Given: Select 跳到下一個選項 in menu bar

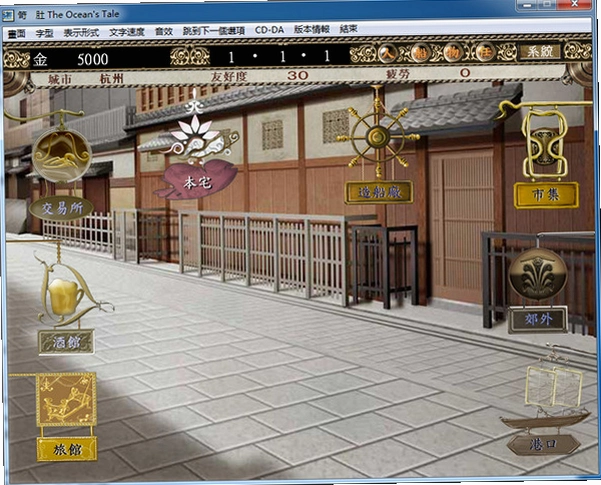Looking at the screenshot, I should coord(213,31).
